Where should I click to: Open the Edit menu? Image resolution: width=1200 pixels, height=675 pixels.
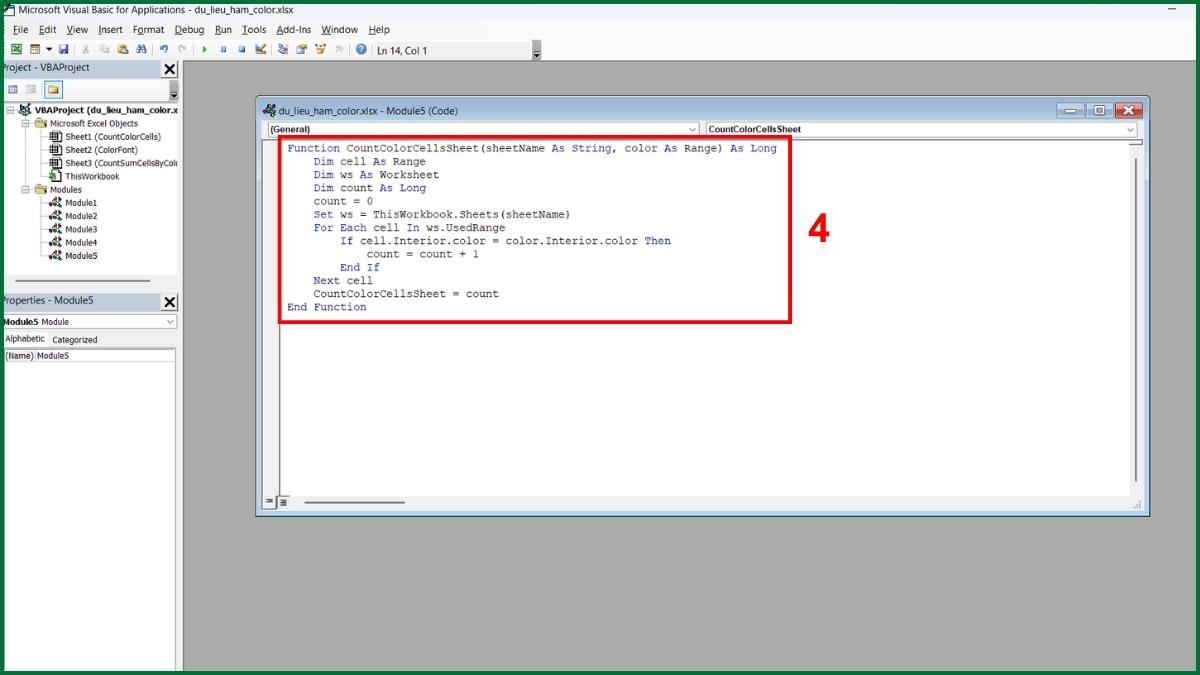coord(47,30)
